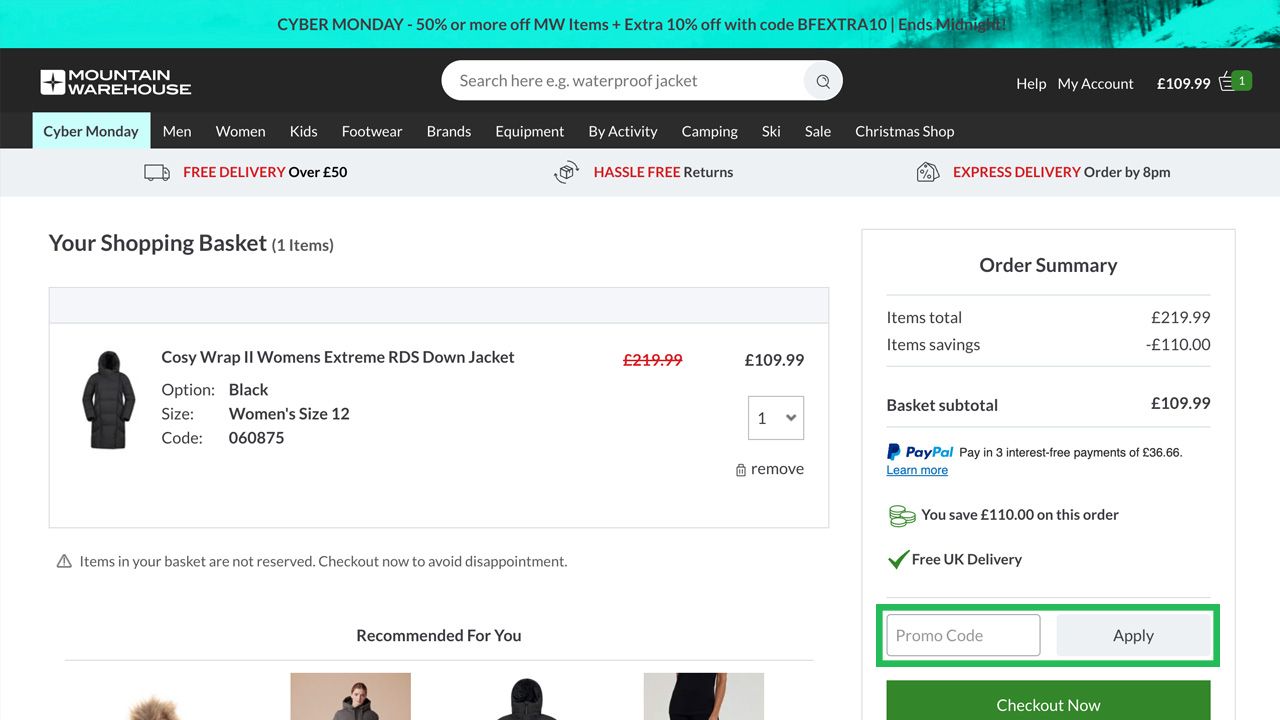
Task: Click the Mountain Warehouse logo
Action: [x=116, y=82]
